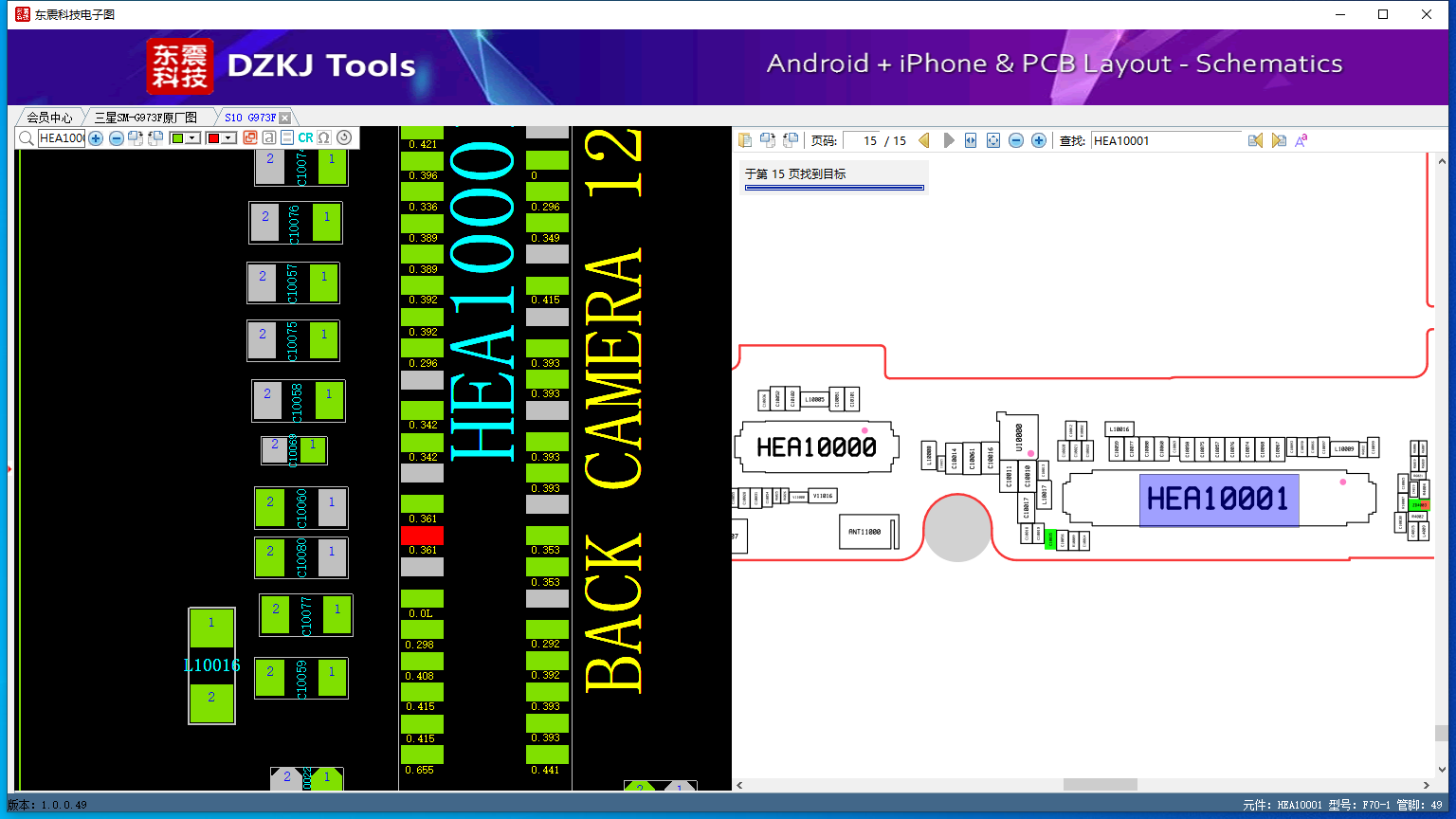Image resolution: width=1456 pixels, height=819 pixels.
Task: Close the S10 G973F tab
Action: point(285,118)
